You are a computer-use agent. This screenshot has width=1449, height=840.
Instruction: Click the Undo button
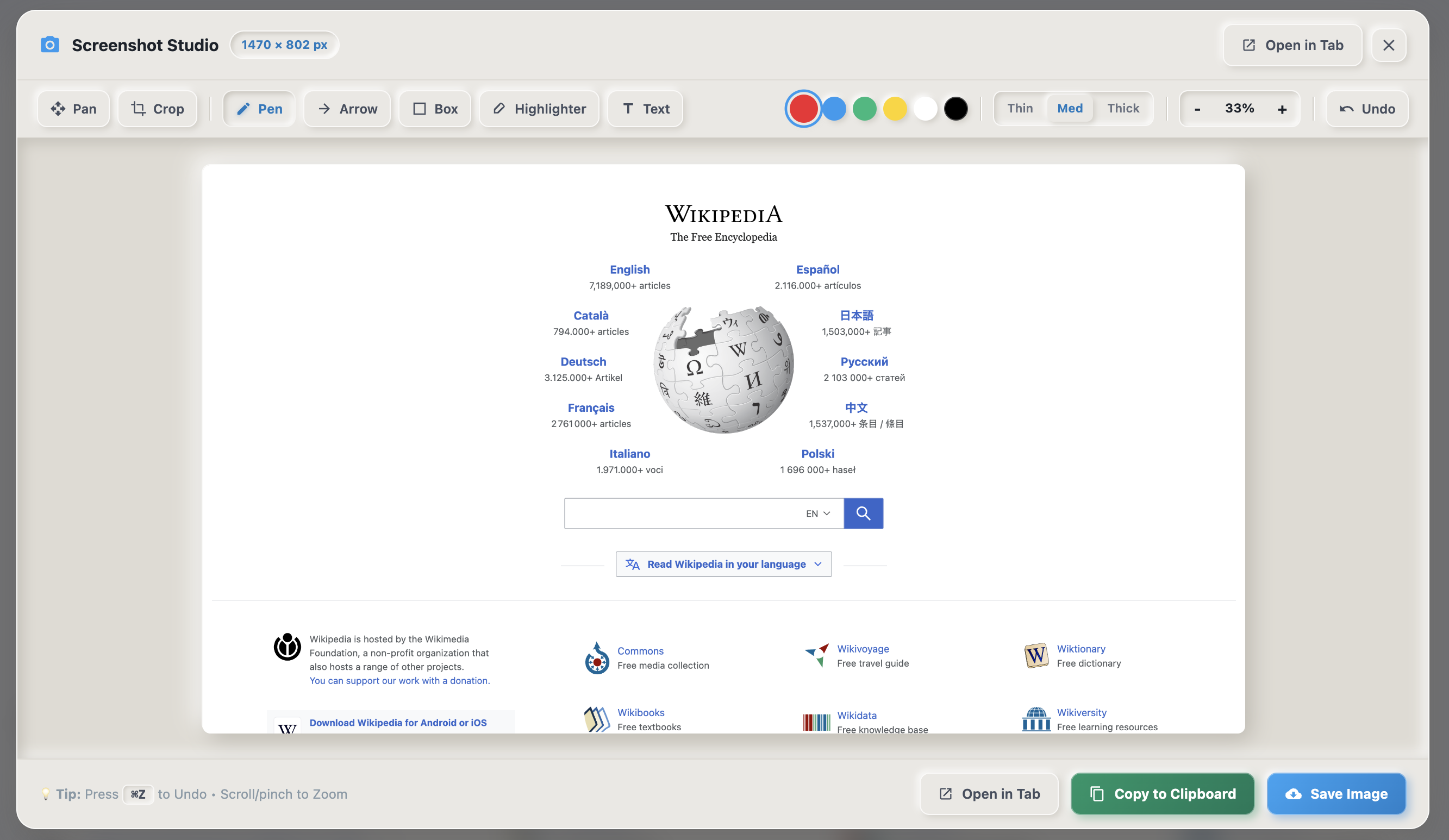[x=1367, y=109]
